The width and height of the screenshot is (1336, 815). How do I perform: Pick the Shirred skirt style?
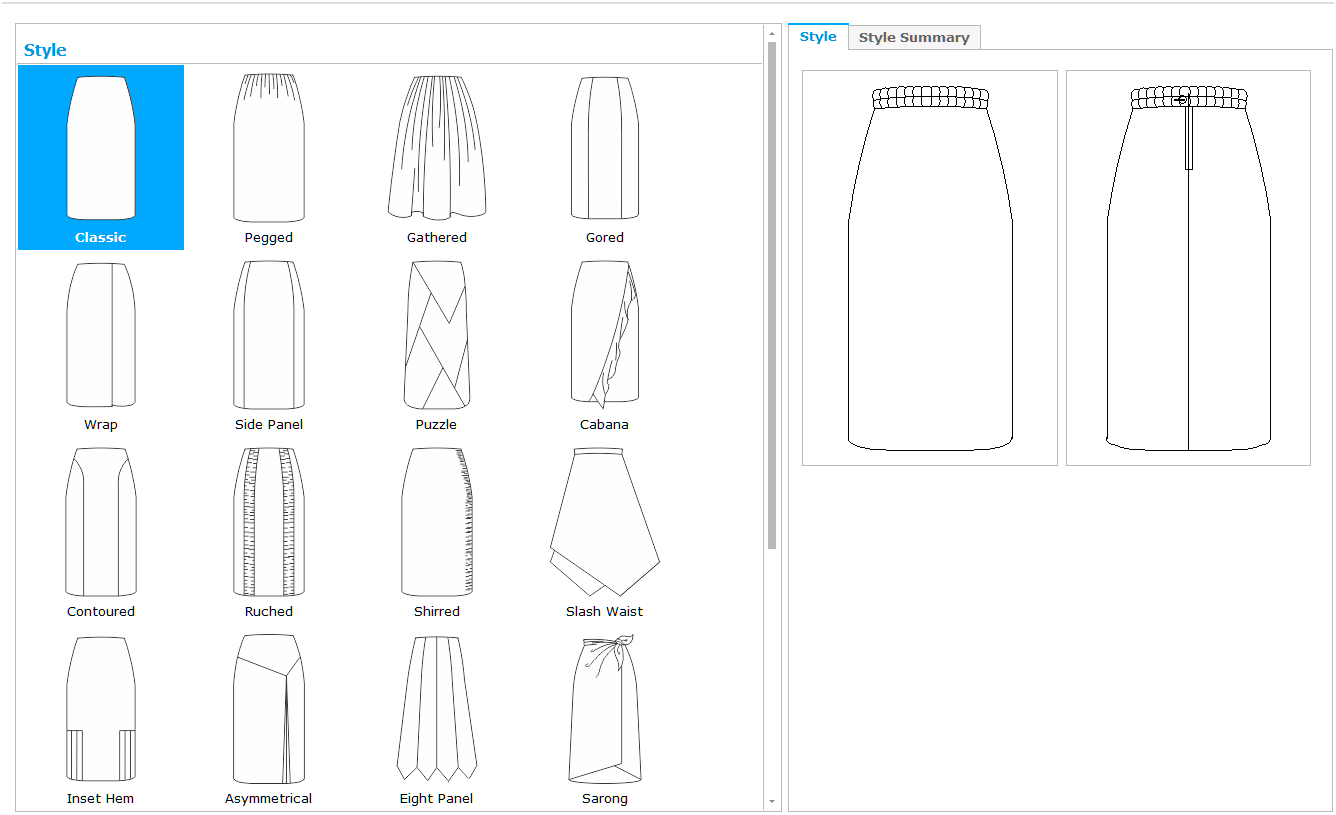point(437,531)
